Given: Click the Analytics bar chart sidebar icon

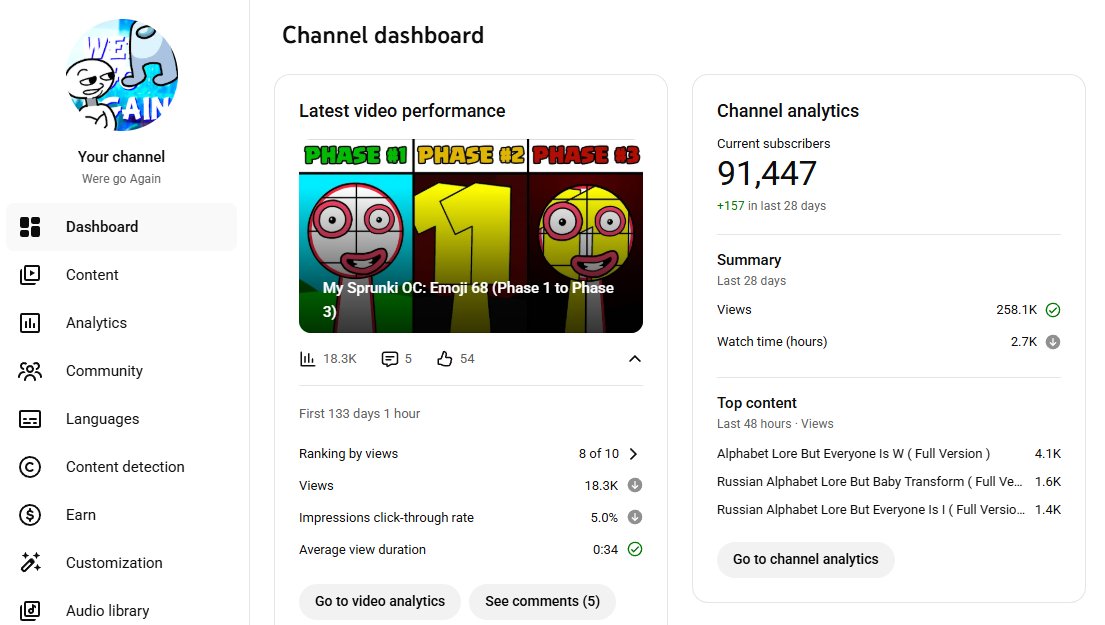Looking at the screenshot, I should pyautogui.click(x=30, y=323).
